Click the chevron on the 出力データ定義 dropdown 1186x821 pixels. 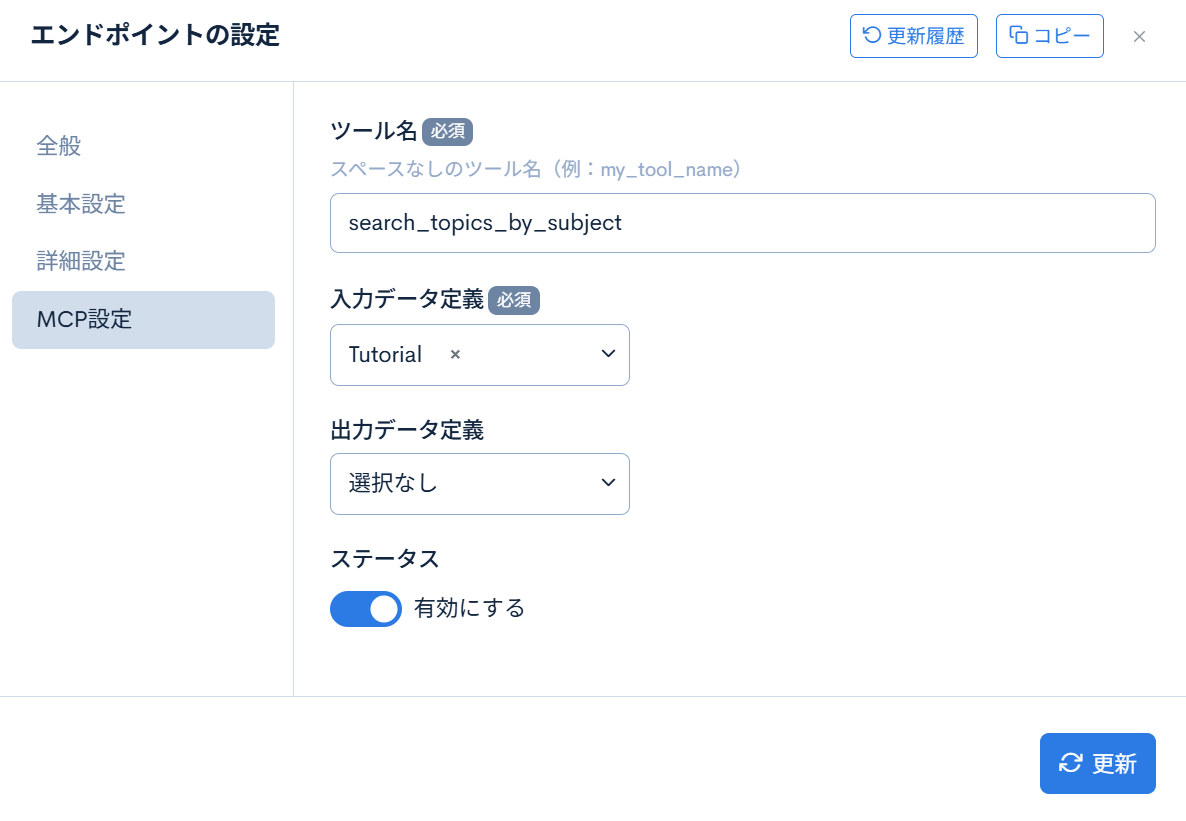tap(607, 483)
